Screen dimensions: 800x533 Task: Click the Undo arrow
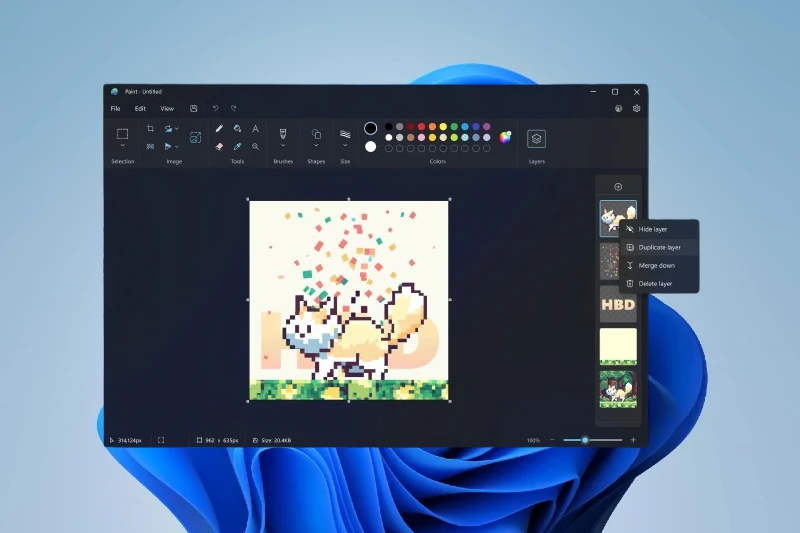pos(215,108)
